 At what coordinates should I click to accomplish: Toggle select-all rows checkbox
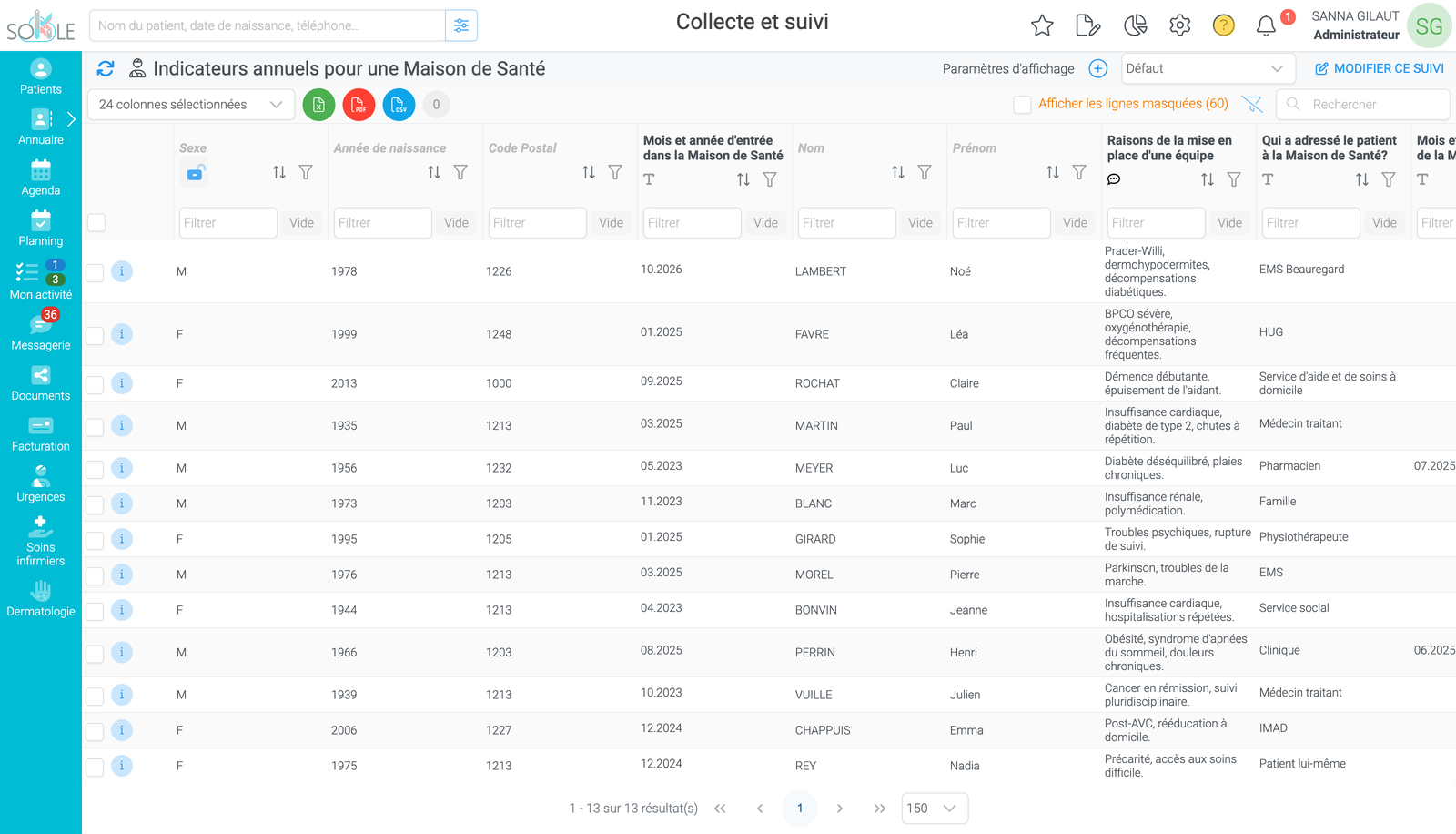(96, 222)
